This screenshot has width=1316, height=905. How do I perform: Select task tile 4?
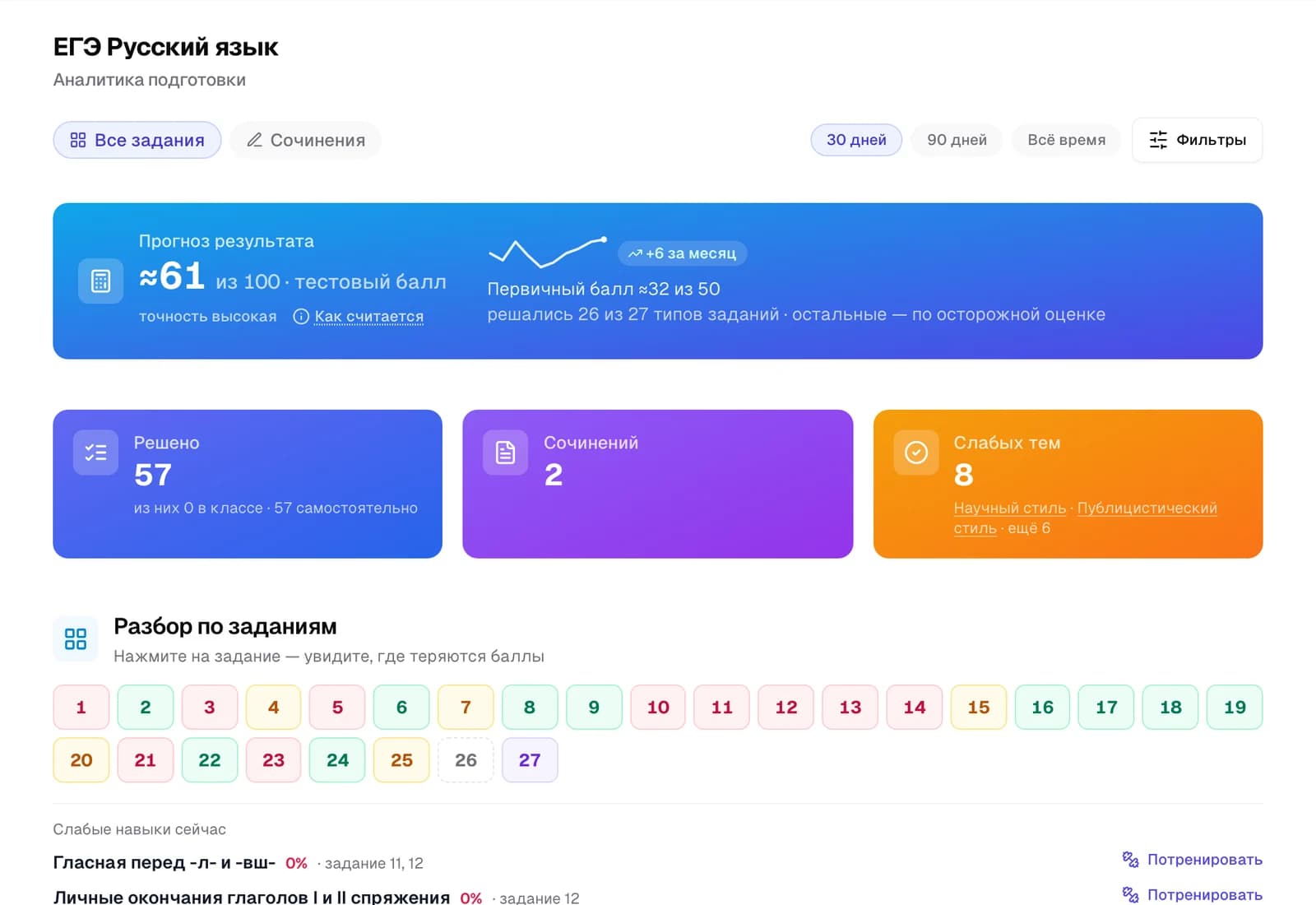(274, 708)
